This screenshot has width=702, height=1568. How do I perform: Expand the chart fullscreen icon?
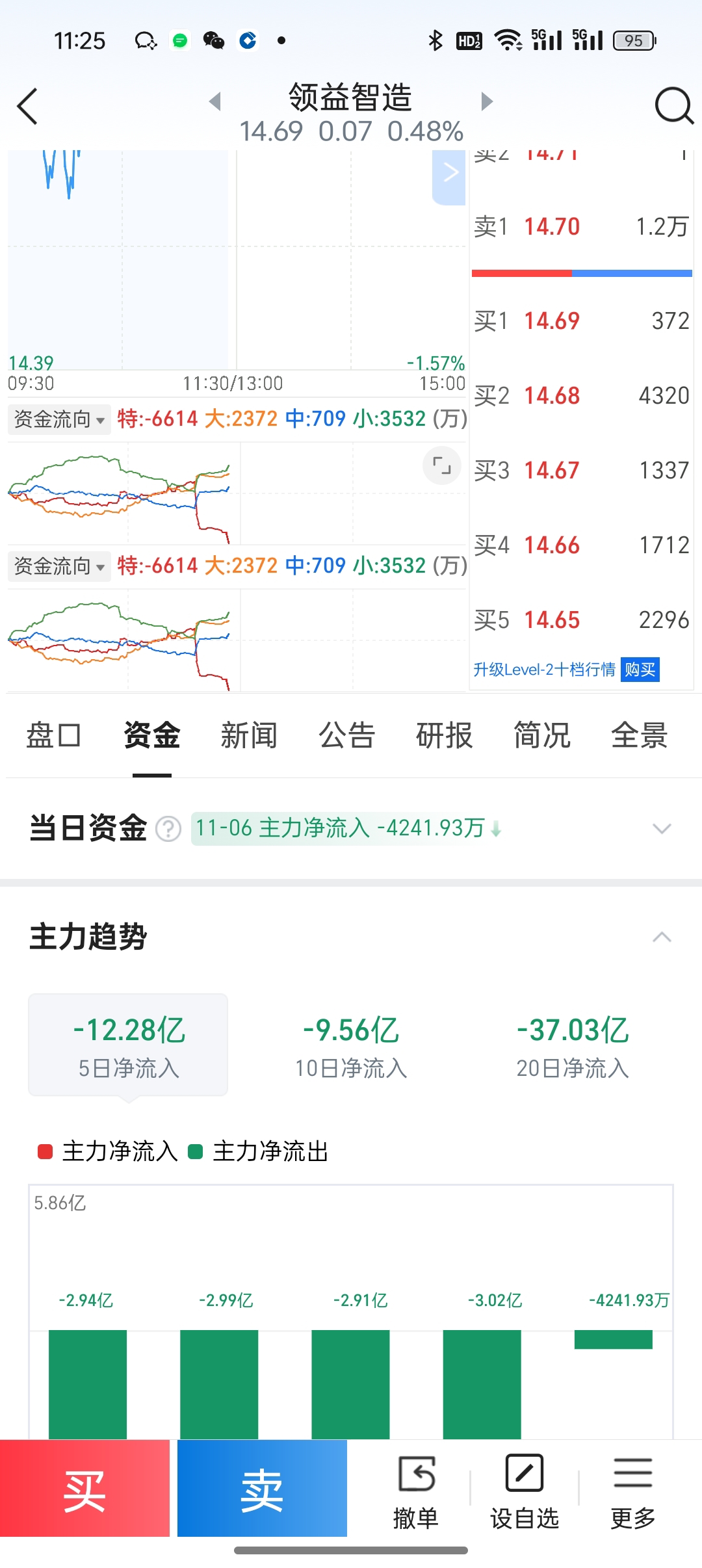tap(442, 465)
